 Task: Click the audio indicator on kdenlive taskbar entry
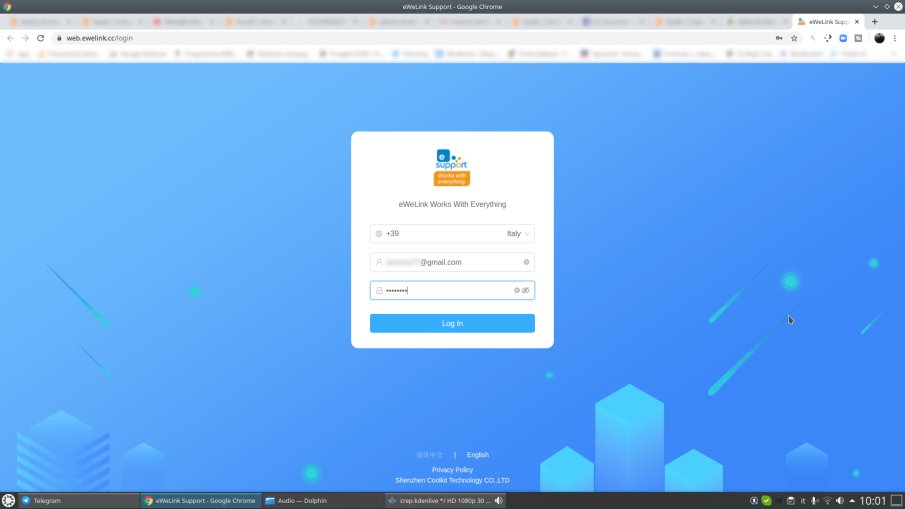499,500
